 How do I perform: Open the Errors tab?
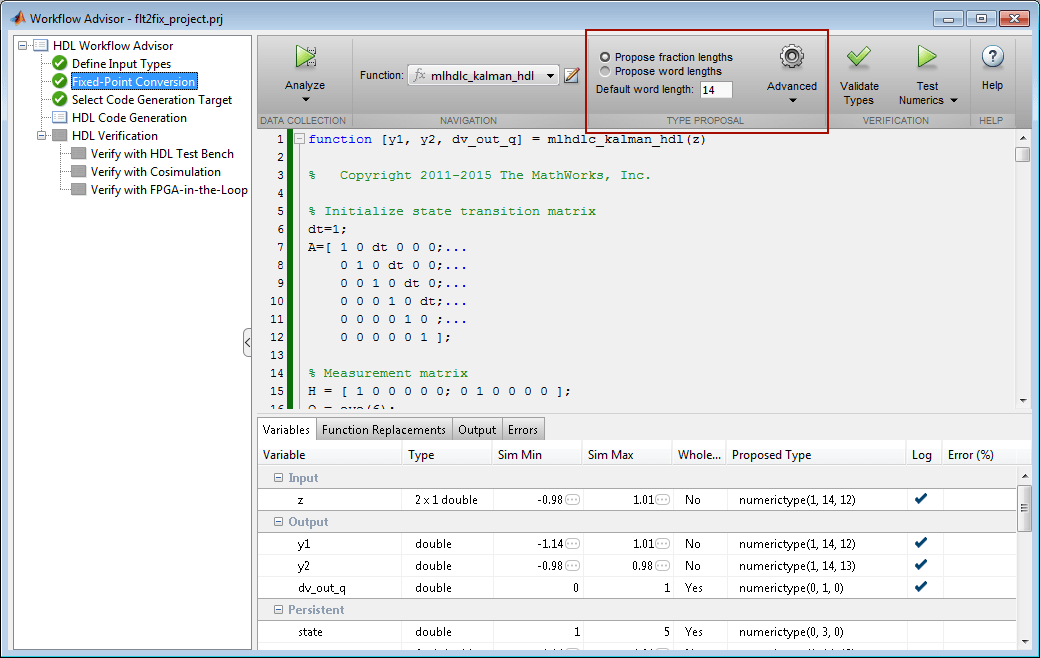[x=523, y=430]
